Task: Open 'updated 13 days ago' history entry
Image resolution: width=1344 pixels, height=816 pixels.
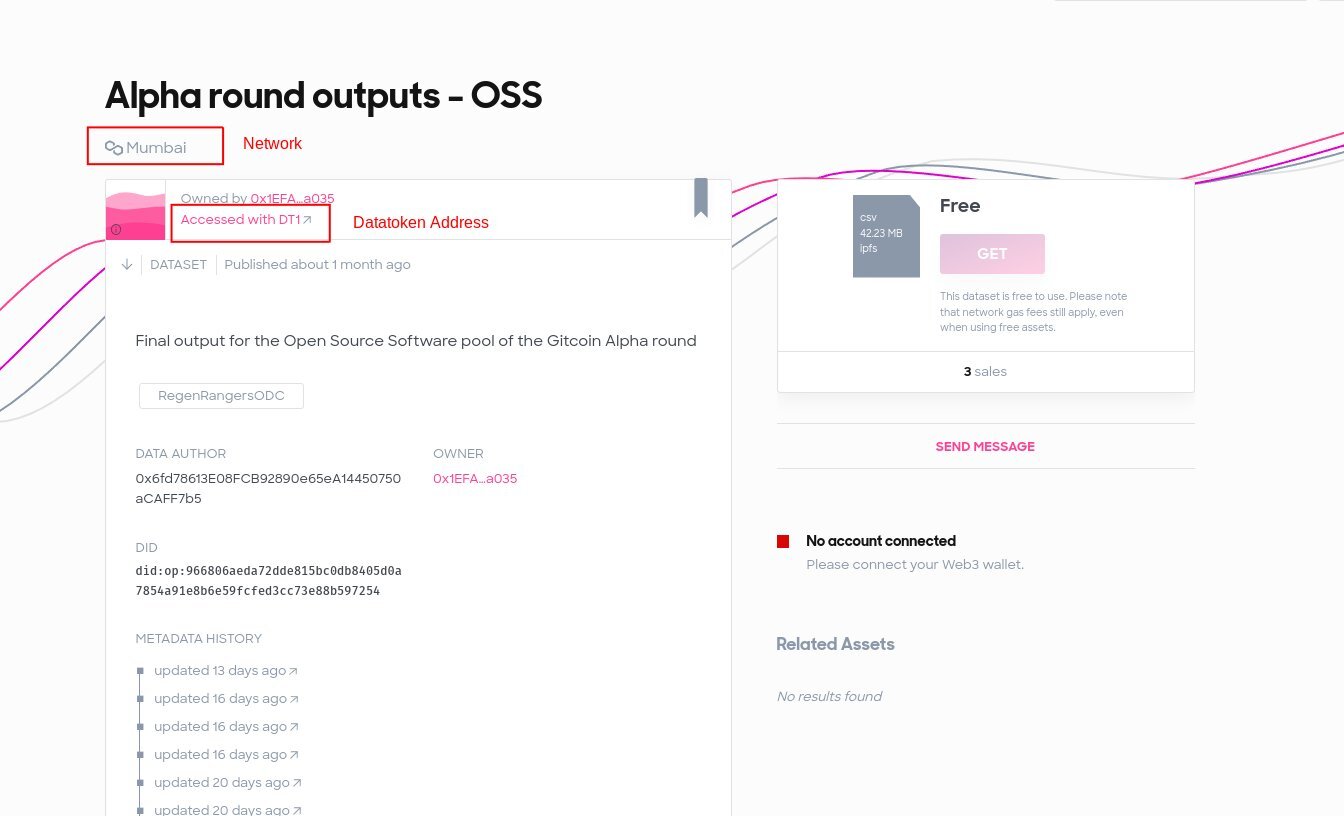Action: click(220, 671)
